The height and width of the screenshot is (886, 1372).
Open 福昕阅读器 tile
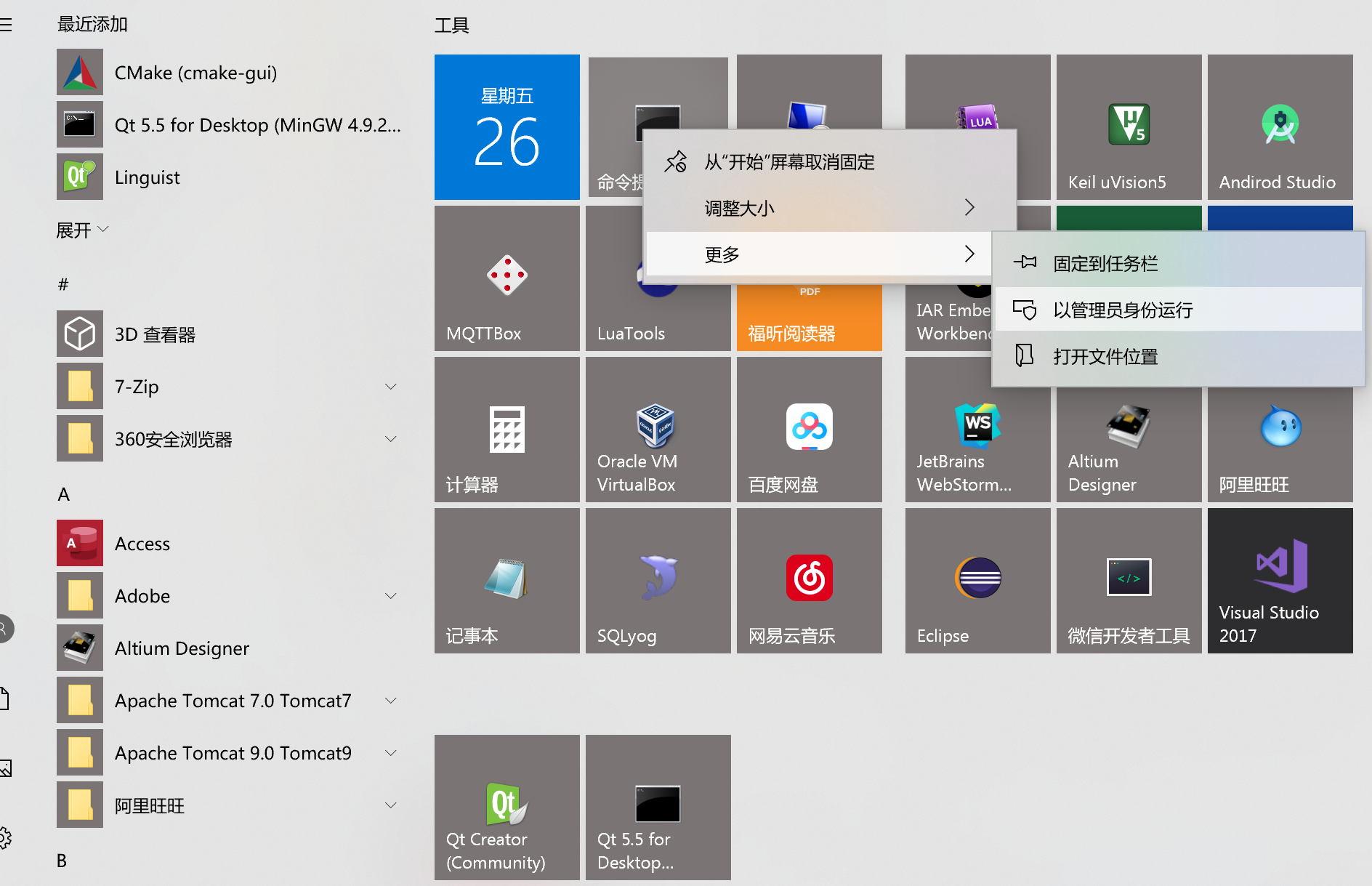pyautogui.click(x=810, y=318)
